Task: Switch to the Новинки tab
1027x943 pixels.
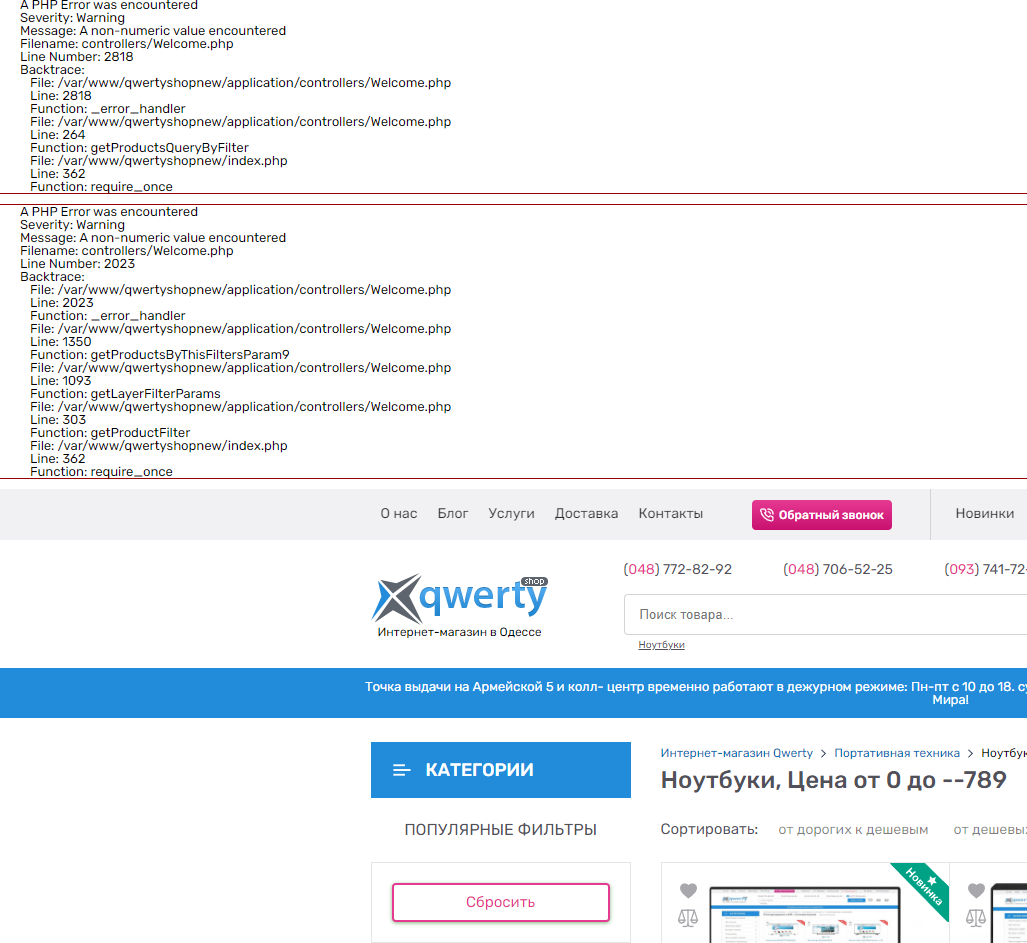Action: pyautogui.click(x=984, y=514)
